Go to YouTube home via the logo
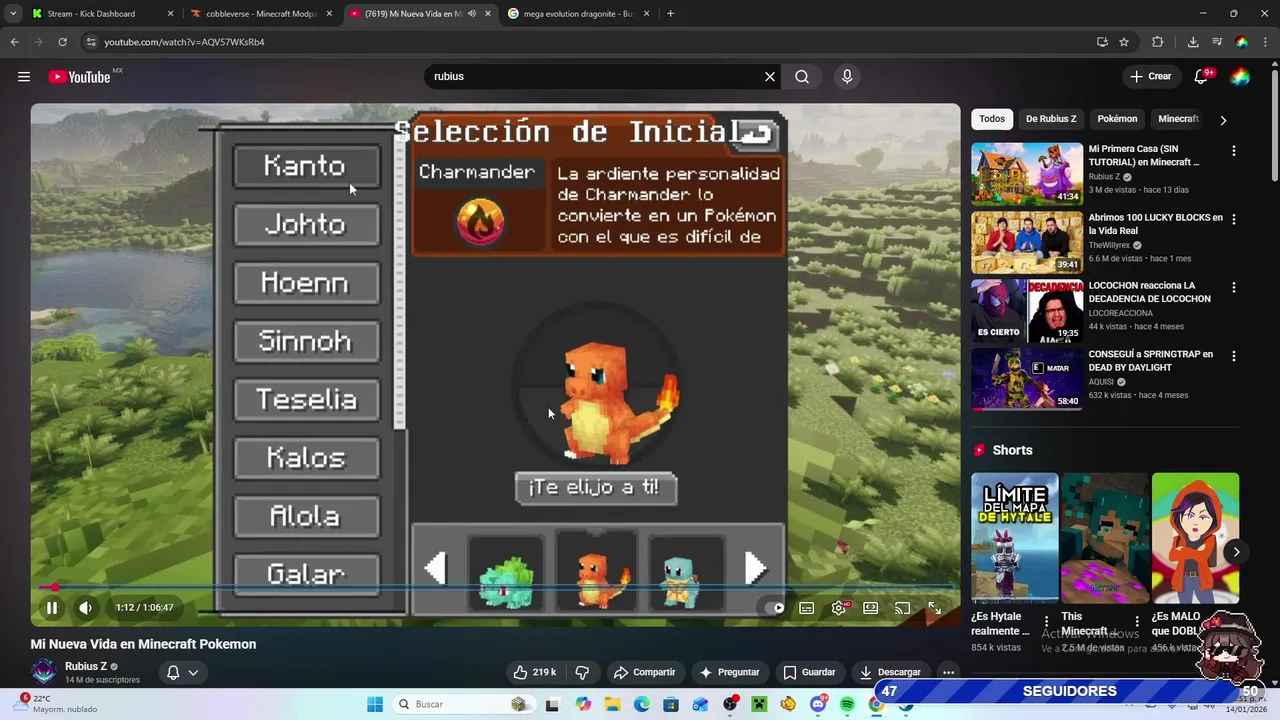The image size is (1280, 720). (79, 77)
